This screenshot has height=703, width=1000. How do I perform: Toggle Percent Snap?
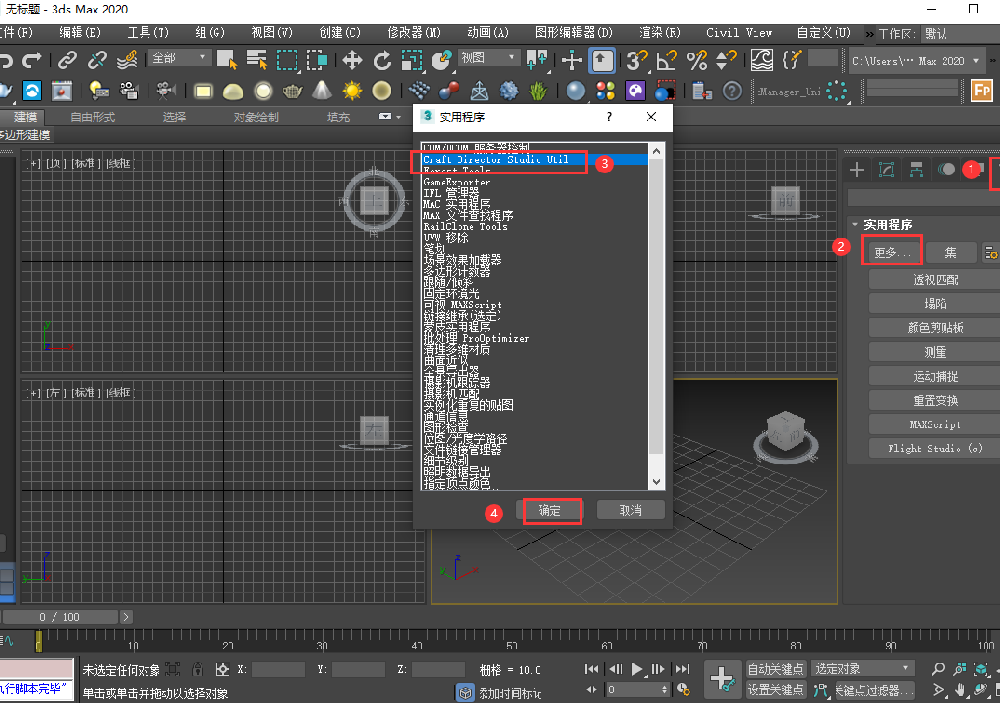tap(696, 61)
